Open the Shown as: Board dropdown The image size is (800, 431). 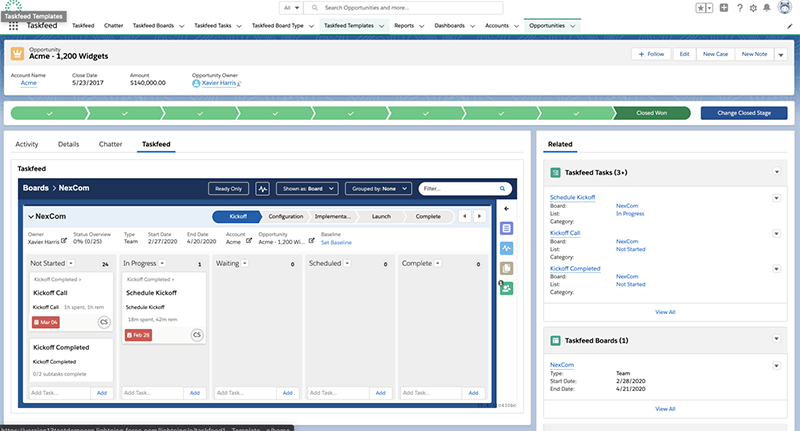click(307, 189)
